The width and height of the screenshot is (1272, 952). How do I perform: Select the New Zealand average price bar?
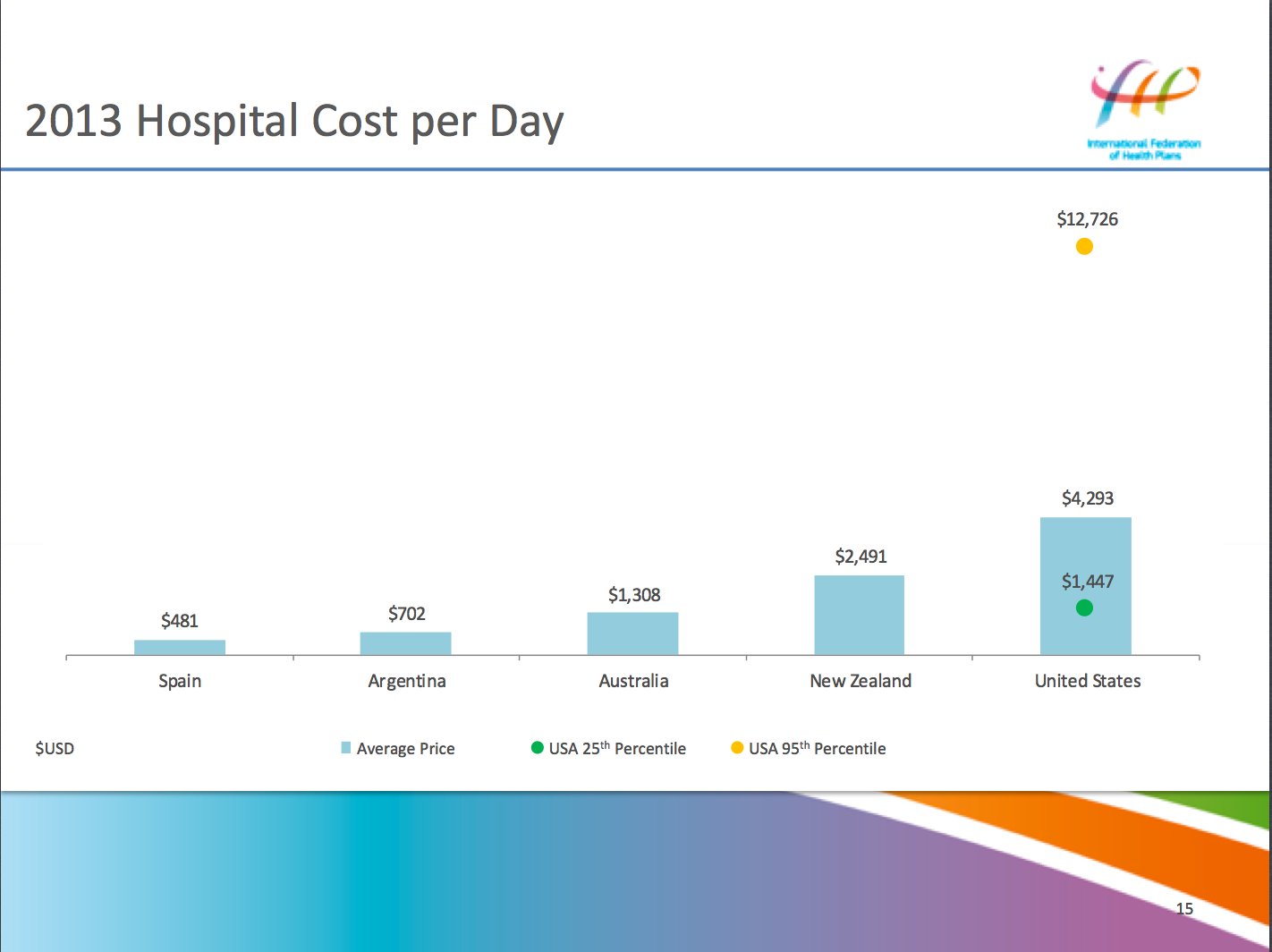pos(860,616)
